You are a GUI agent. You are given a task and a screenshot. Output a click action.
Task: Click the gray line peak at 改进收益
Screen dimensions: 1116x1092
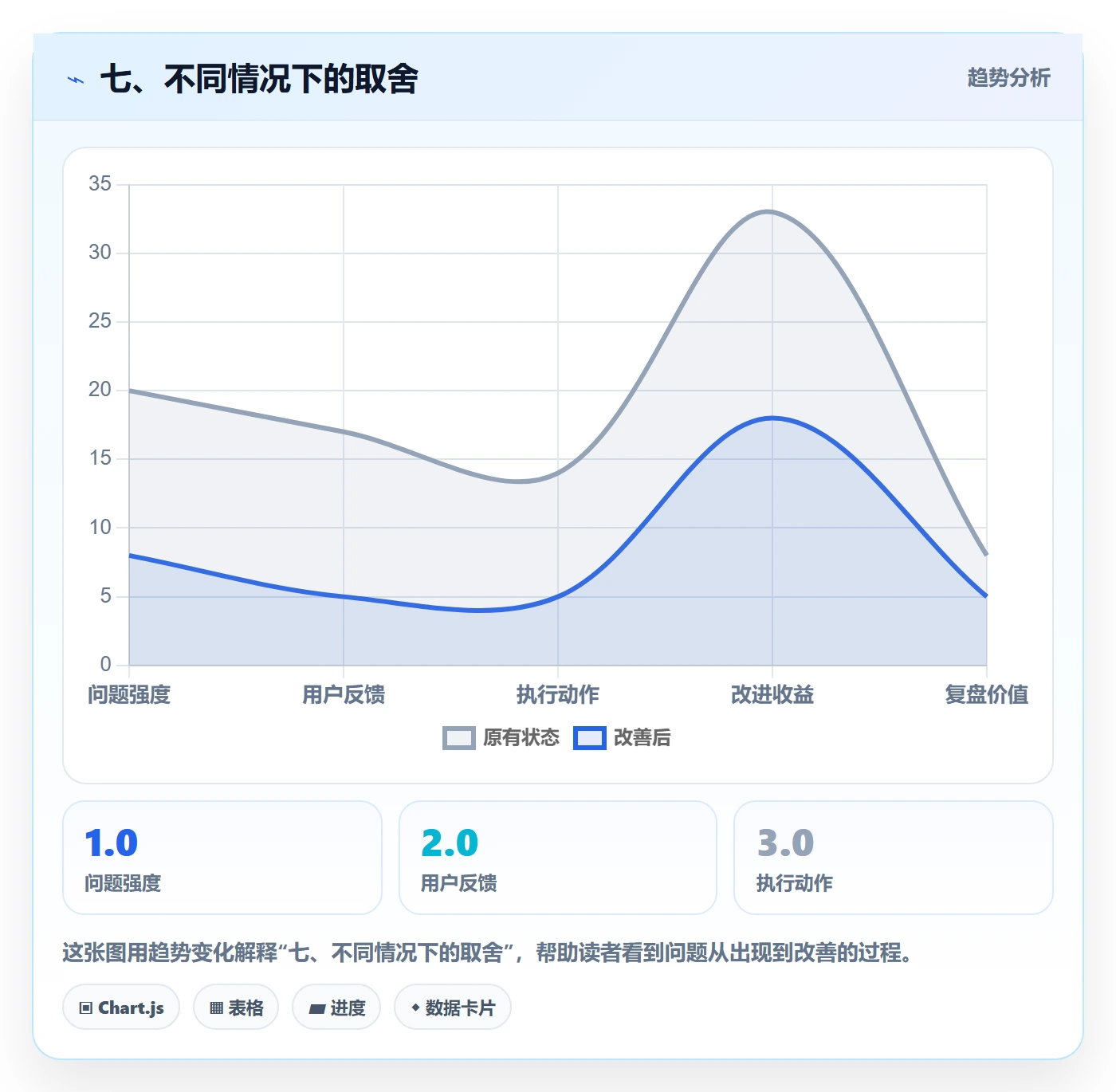(x=772, y=212)
